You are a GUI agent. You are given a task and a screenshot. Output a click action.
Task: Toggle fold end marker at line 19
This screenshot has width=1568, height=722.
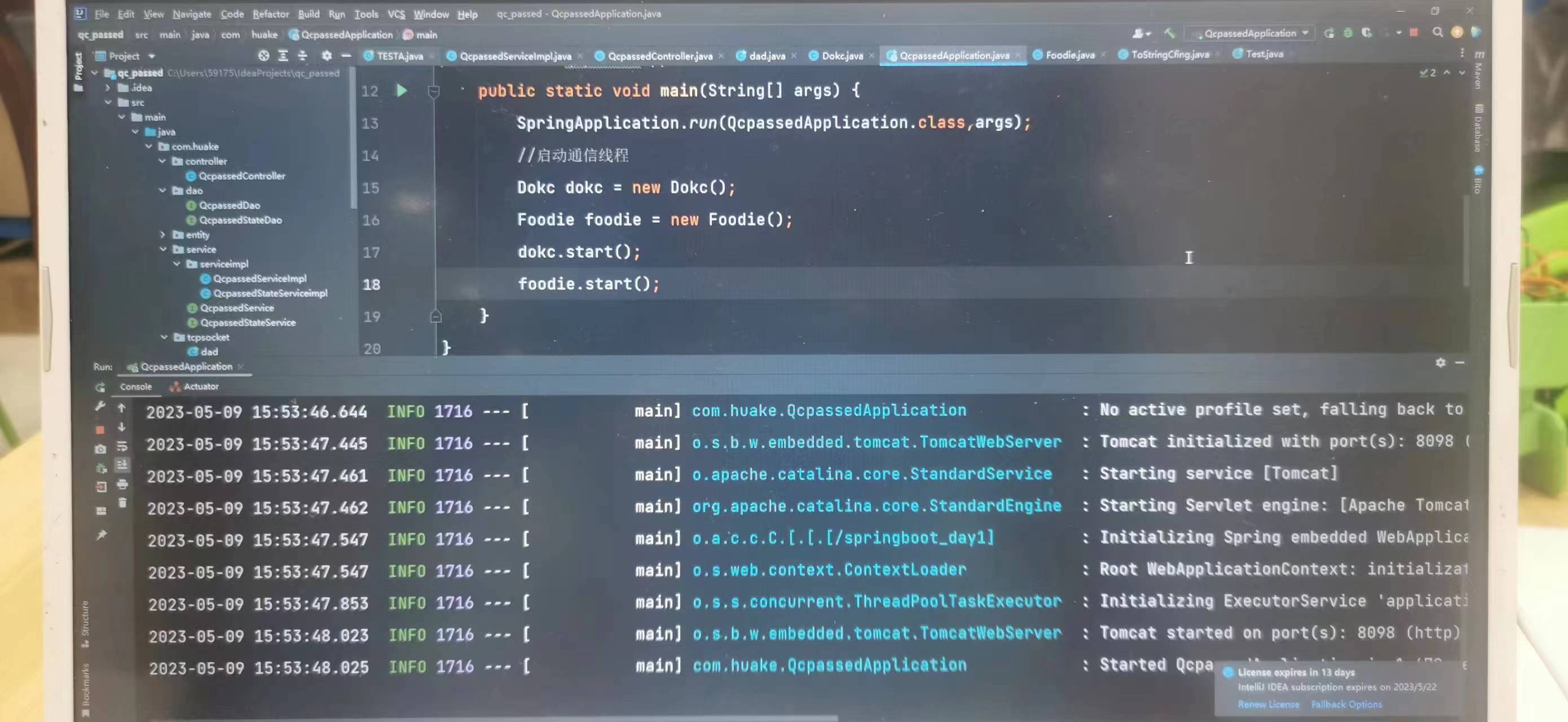[x=435, y=316]
